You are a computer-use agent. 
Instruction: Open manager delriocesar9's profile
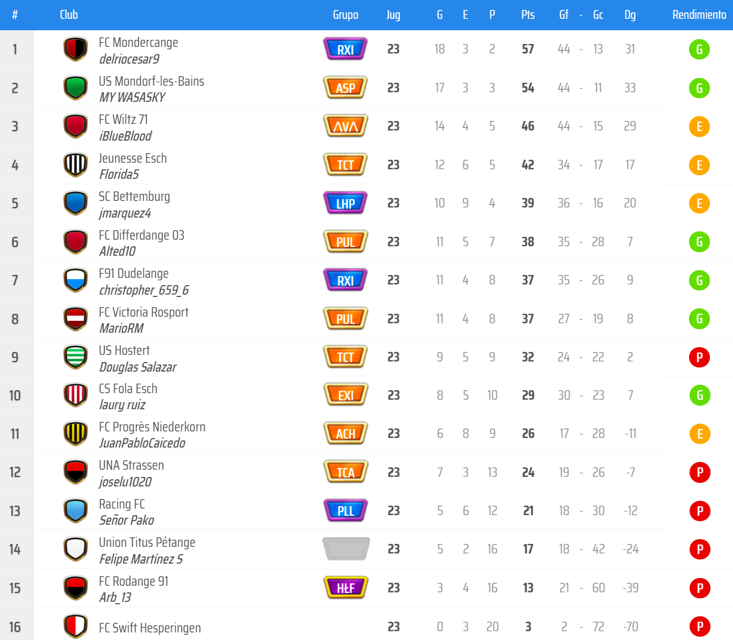point(129,59)
